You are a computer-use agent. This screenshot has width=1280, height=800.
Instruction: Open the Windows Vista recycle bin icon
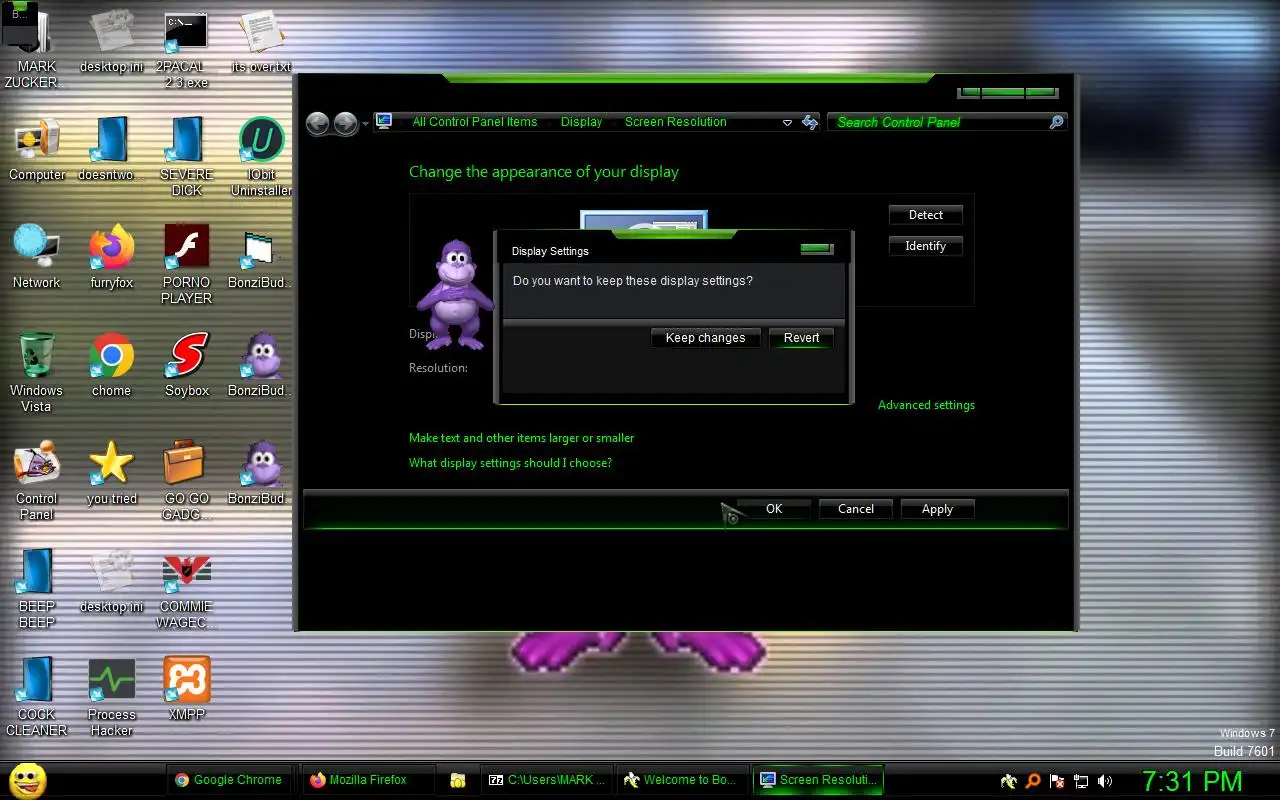pyautogui.click(x=37, y=372)
